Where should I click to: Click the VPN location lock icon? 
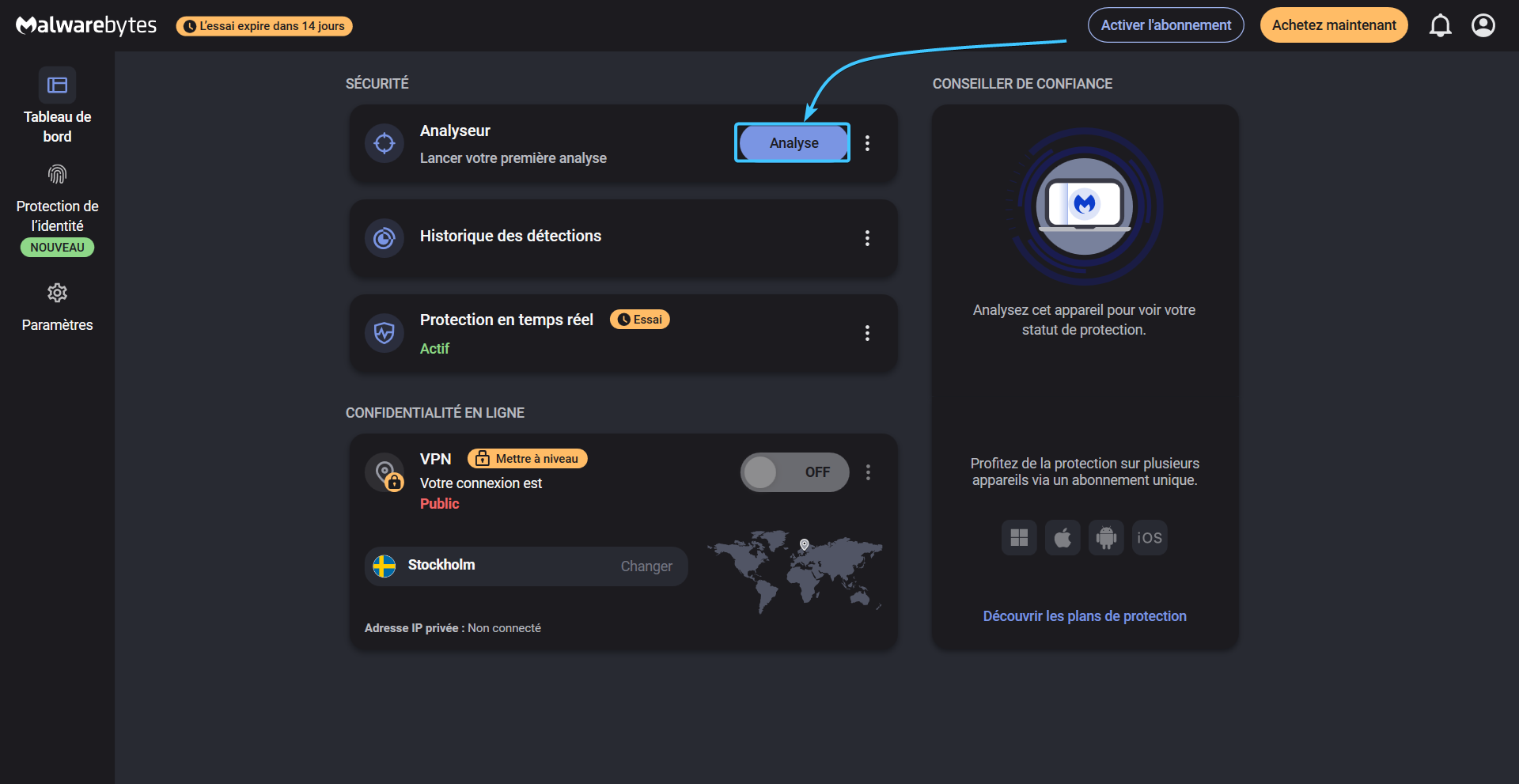tap(385, 473)
